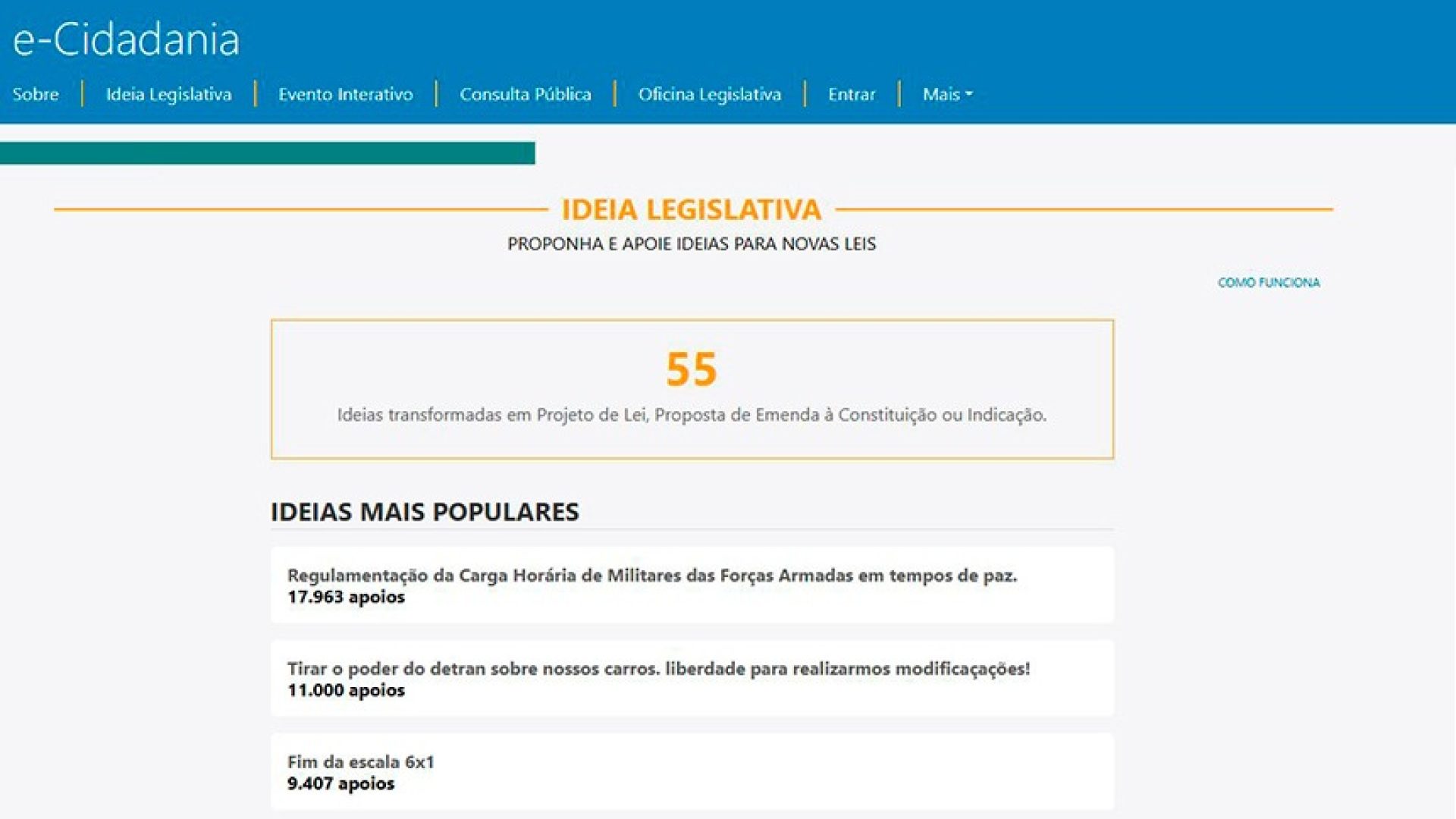Open 'Oficina Legislativa'
Image resolution: width=1456 pixels, height=819 pixels.
click(710, 94)
